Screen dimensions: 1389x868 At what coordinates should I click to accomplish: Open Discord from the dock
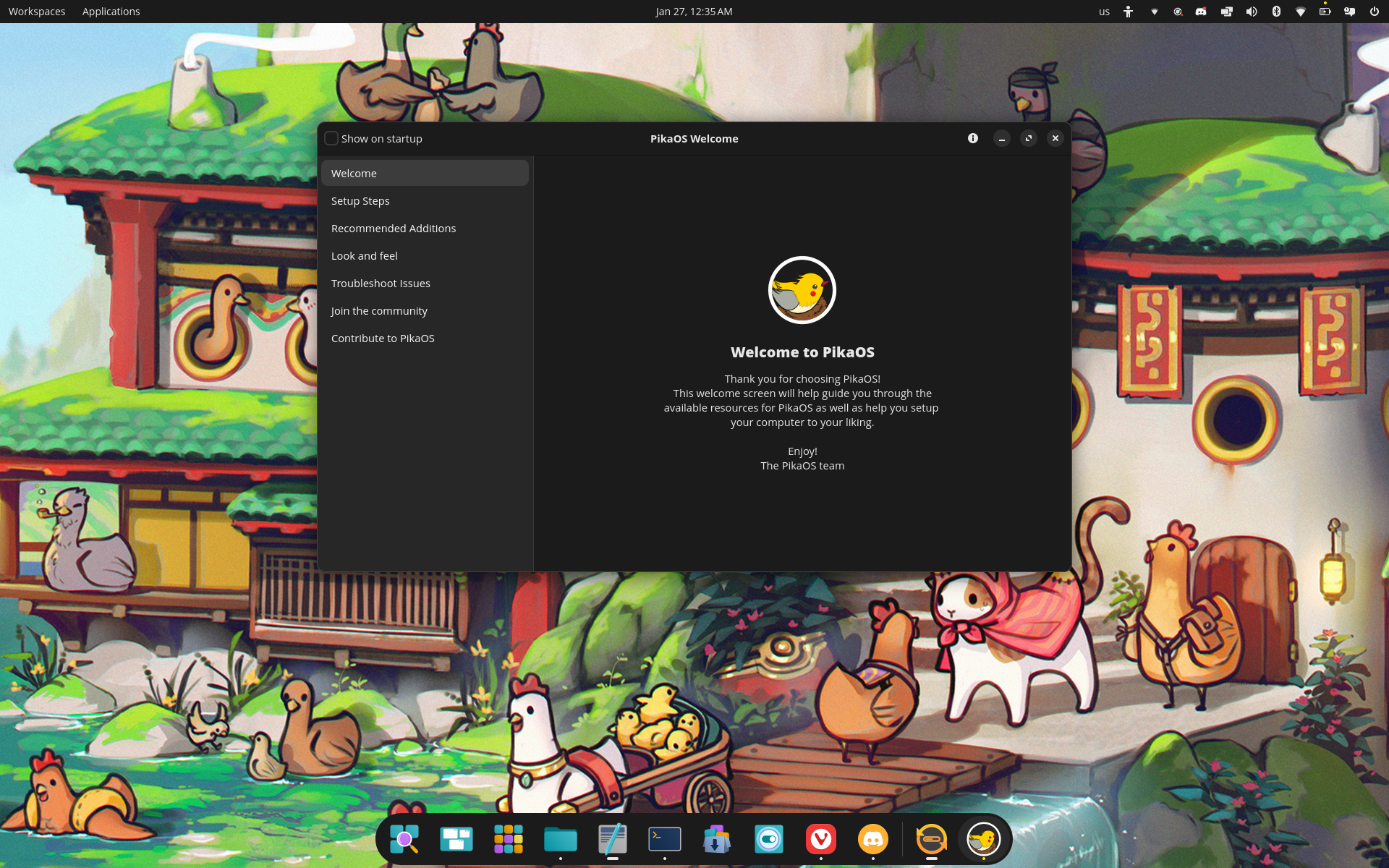coord(874,839)
